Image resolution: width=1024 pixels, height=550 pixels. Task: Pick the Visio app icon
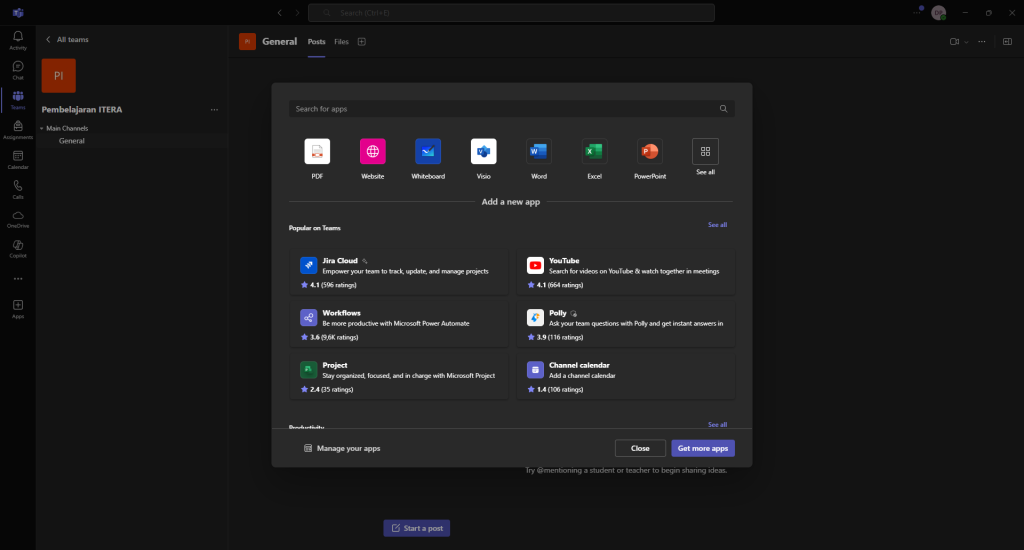[x=484, y=152]
